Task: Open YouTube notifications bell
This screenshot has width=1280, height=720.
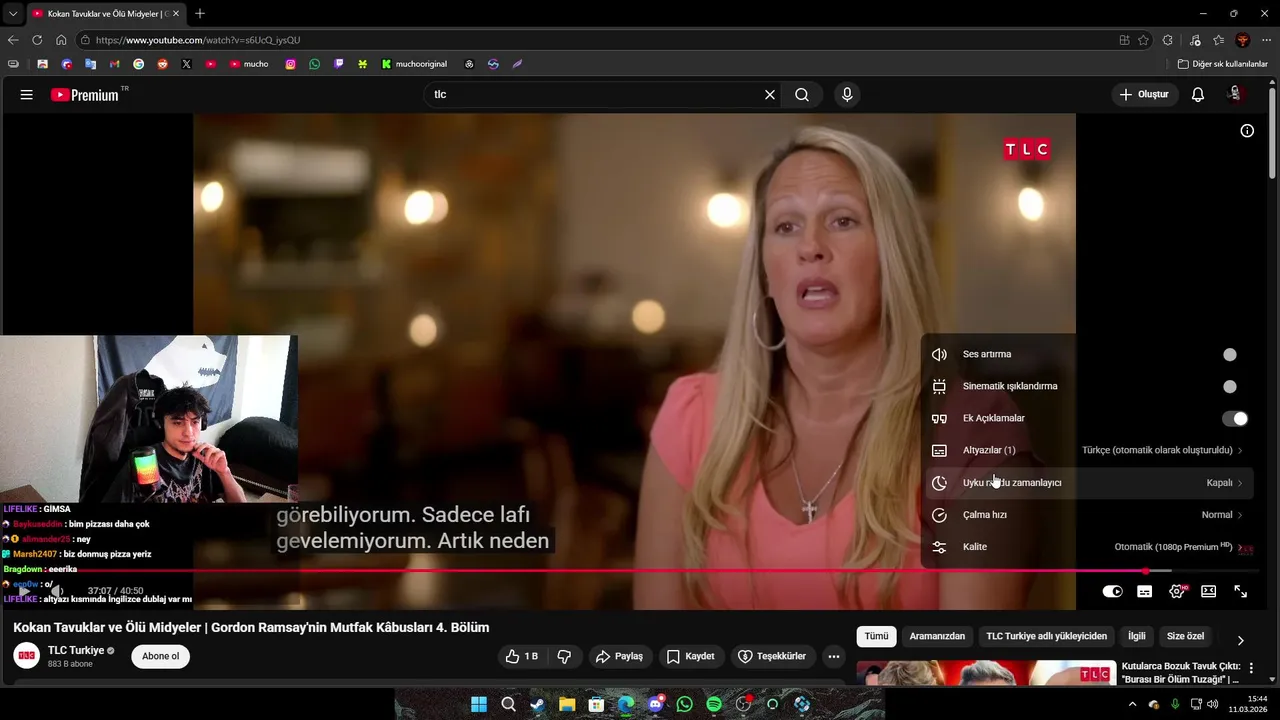Action: 1198,95
